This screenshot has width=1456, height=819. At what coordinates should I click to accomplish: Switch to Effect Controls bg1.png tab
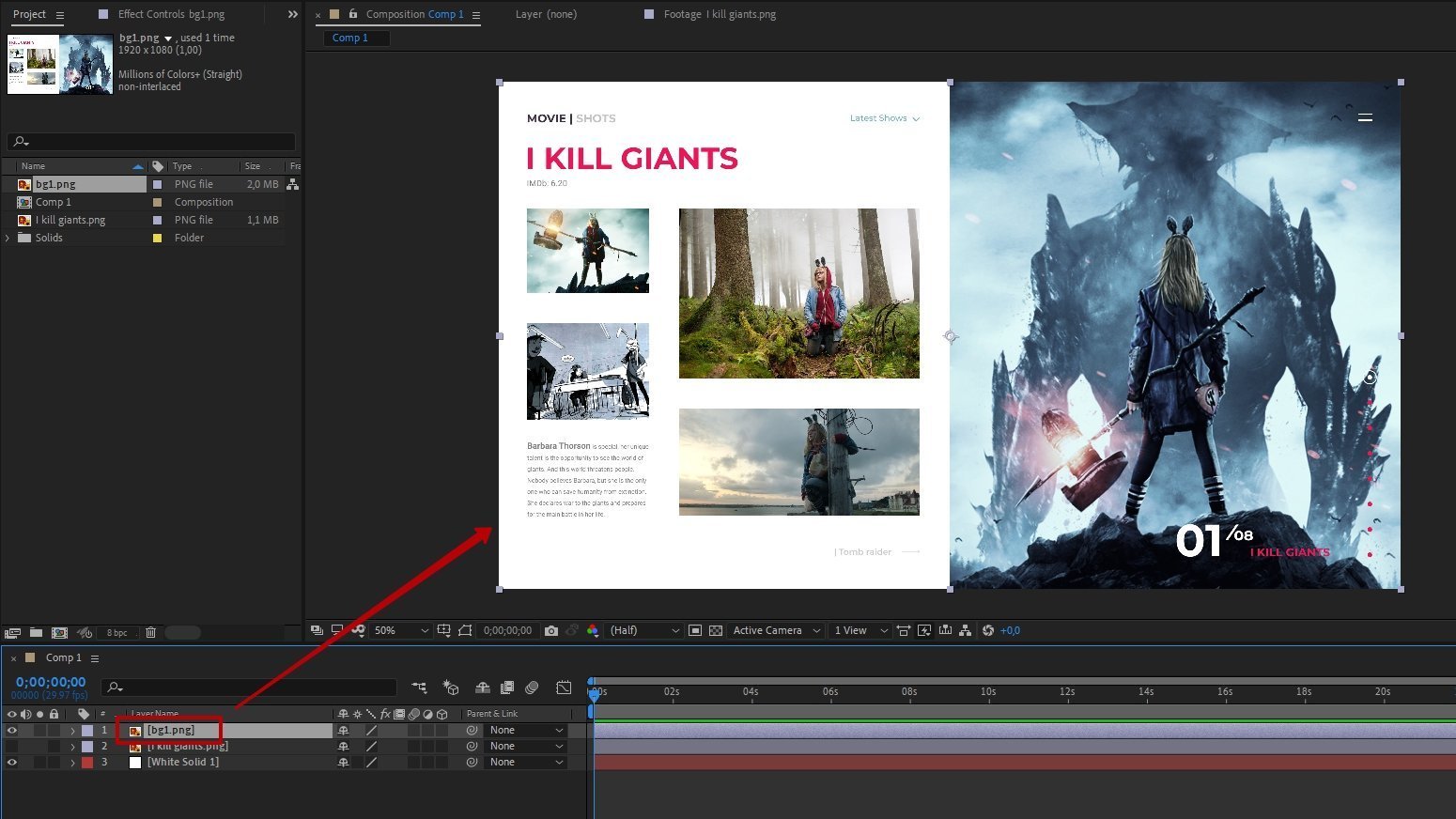tap(171, 14)
